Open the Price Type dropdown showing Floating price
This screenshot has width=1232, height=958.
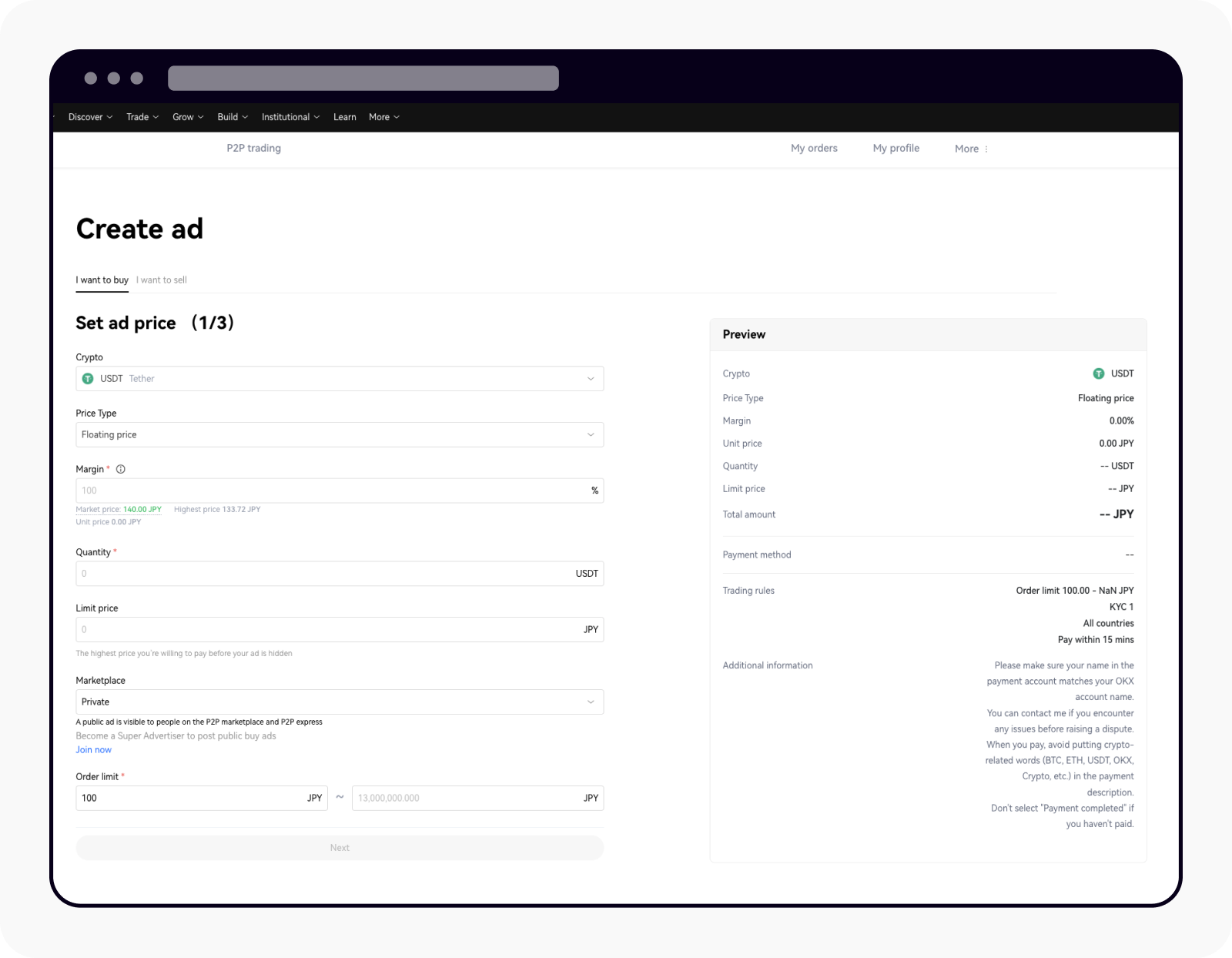591,434
